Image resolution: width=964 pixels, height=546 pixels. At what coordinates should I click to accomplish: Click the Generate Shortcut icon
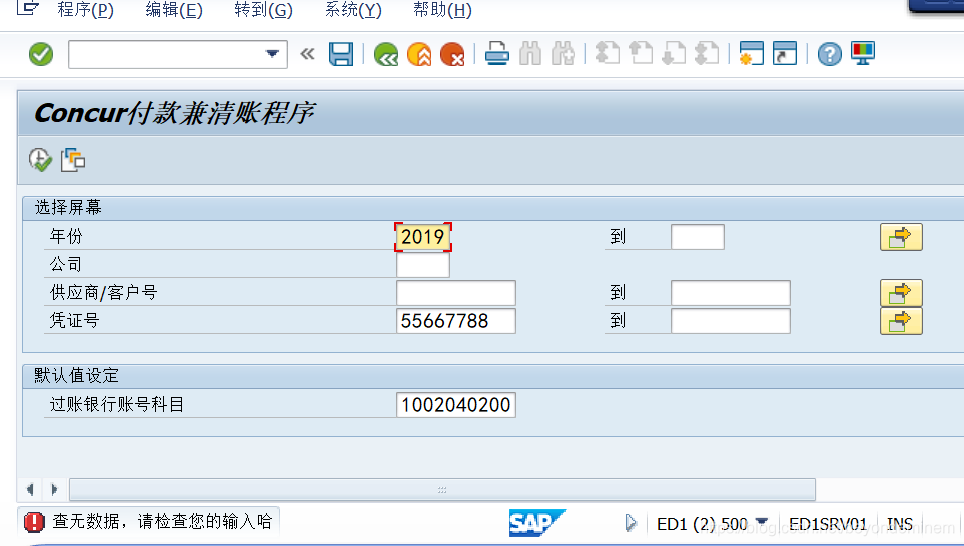tap(784, 53)
